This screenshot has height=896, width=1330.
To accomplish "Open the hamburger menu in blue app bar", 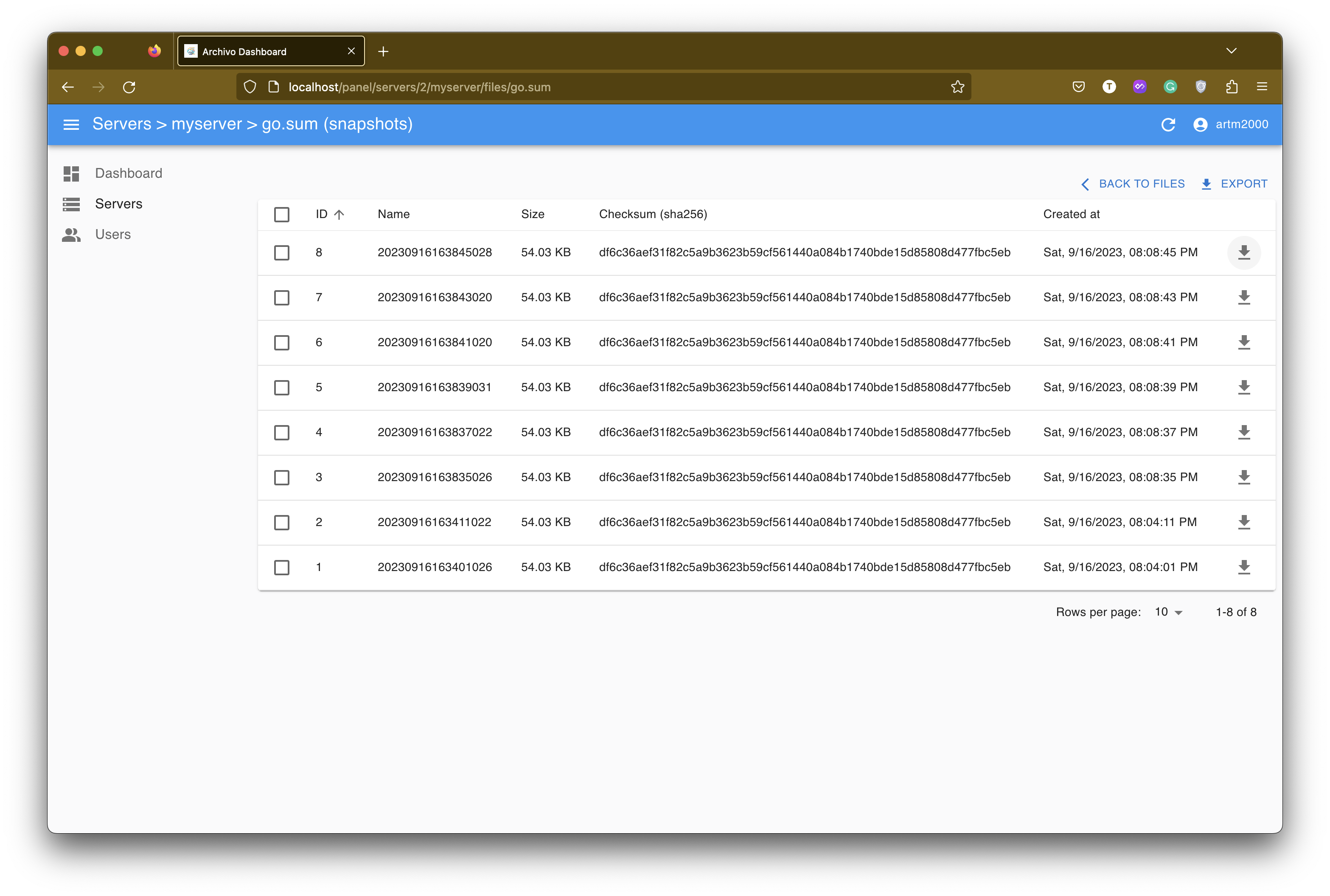I will pos(71,125).
